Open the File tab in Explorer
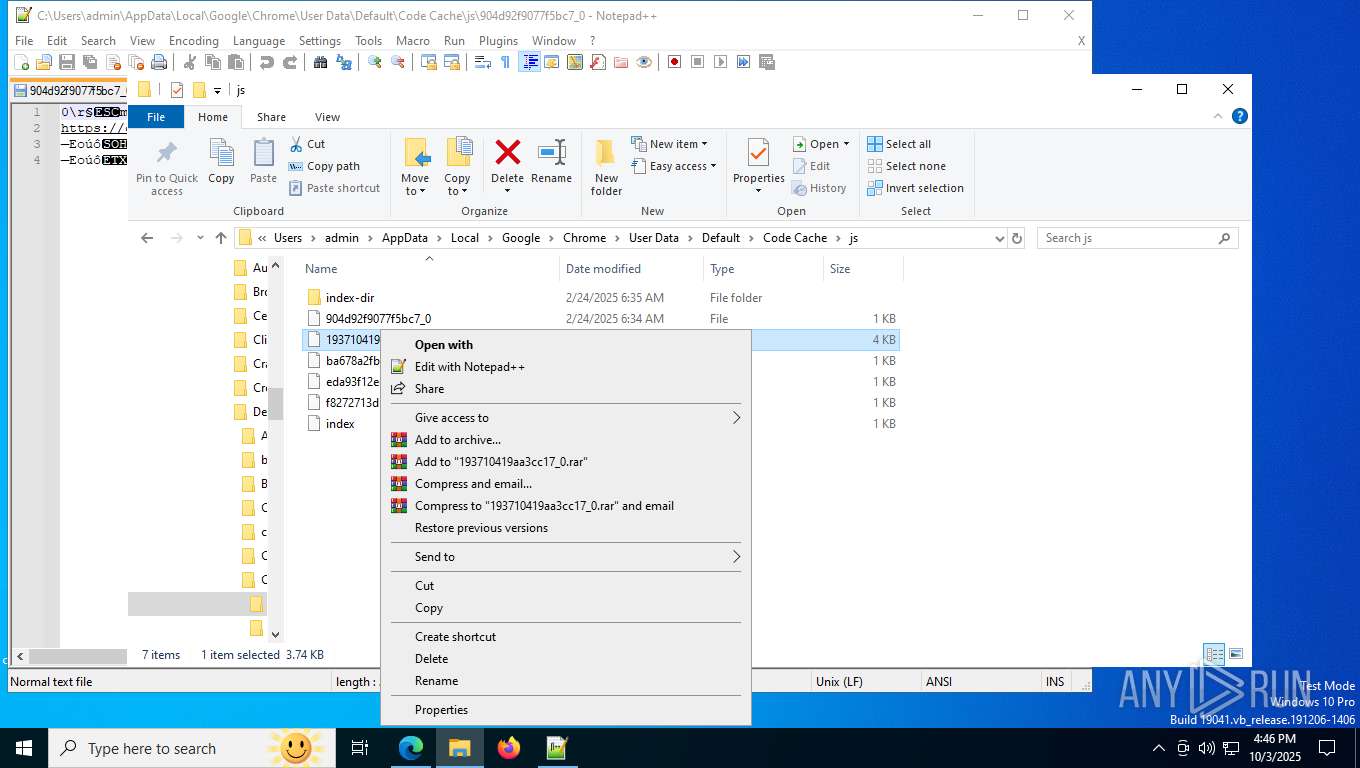1360x768 pixels. [156, 117]
